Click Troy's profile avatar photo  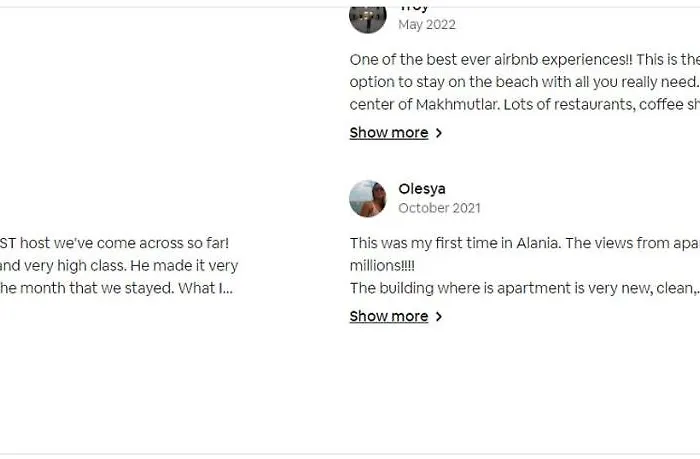click(x=368, y=17)
